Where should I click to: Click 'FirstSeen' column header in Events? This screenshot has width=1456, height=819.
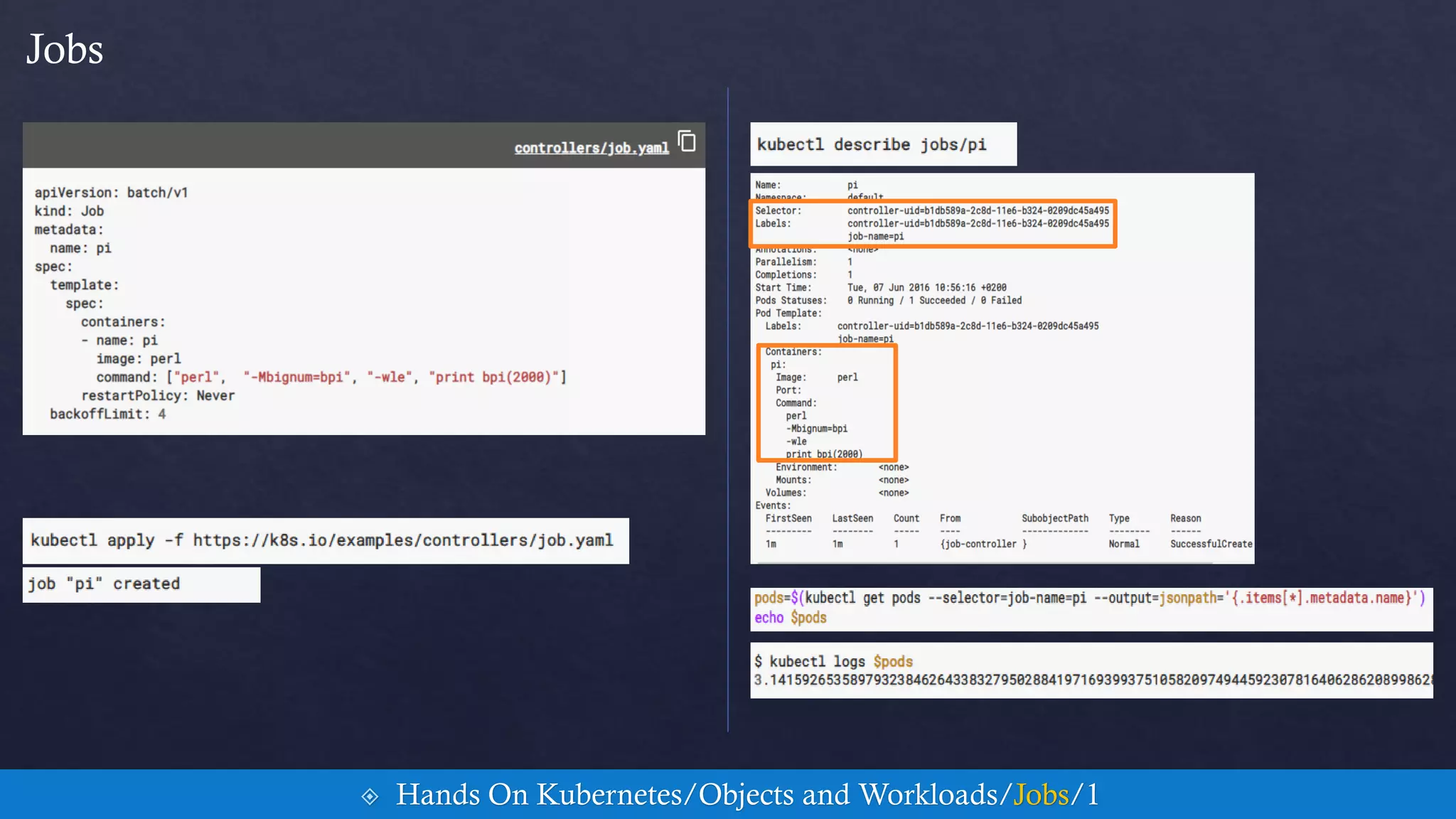788,518
